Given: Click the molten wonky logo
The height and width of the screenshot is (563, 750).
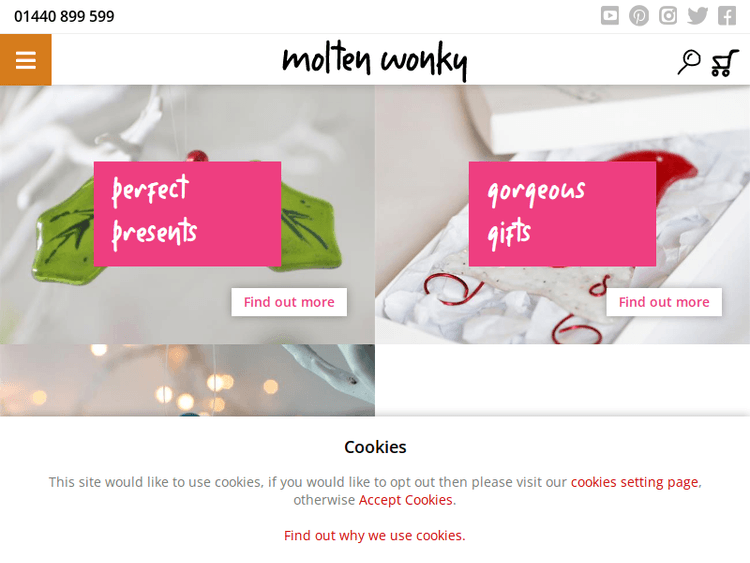Looking at the screenshot, I should [375, 61].
